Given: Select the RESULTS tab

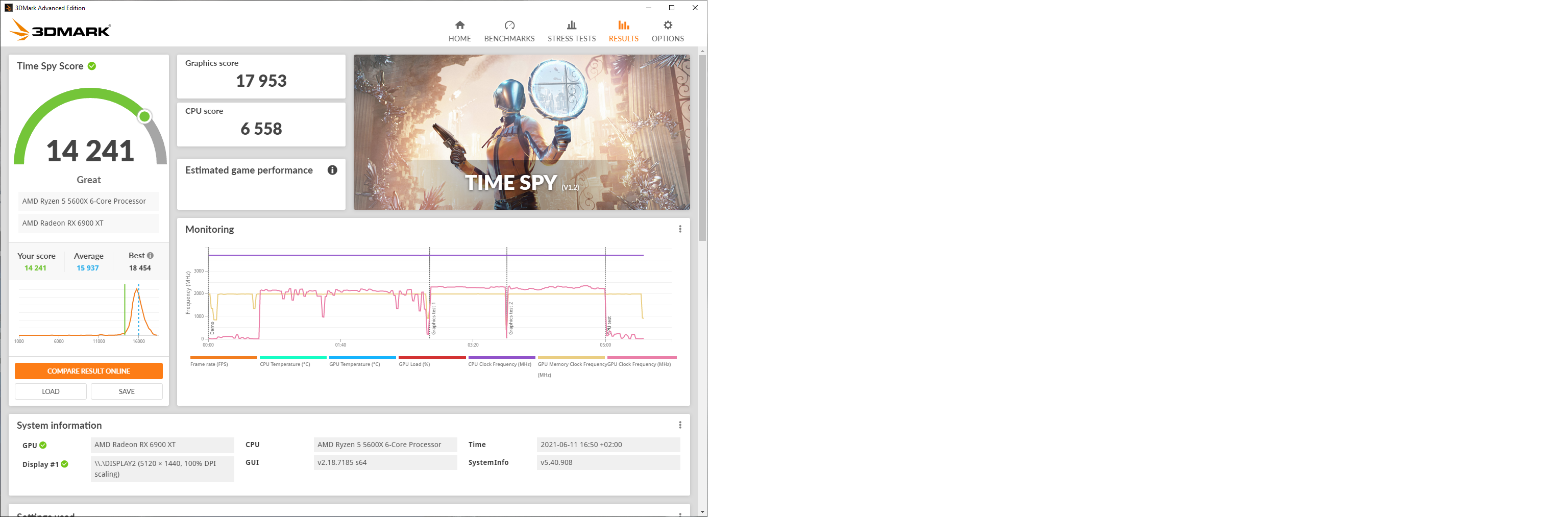Looking at the screenshot, I should pyautogui.click(x=623, y=31).
